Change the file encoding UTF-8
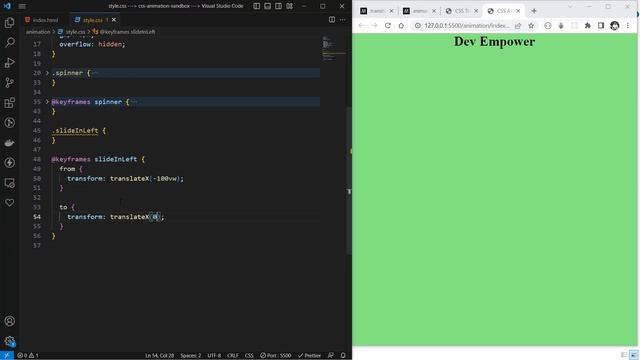 coord(214,356)
